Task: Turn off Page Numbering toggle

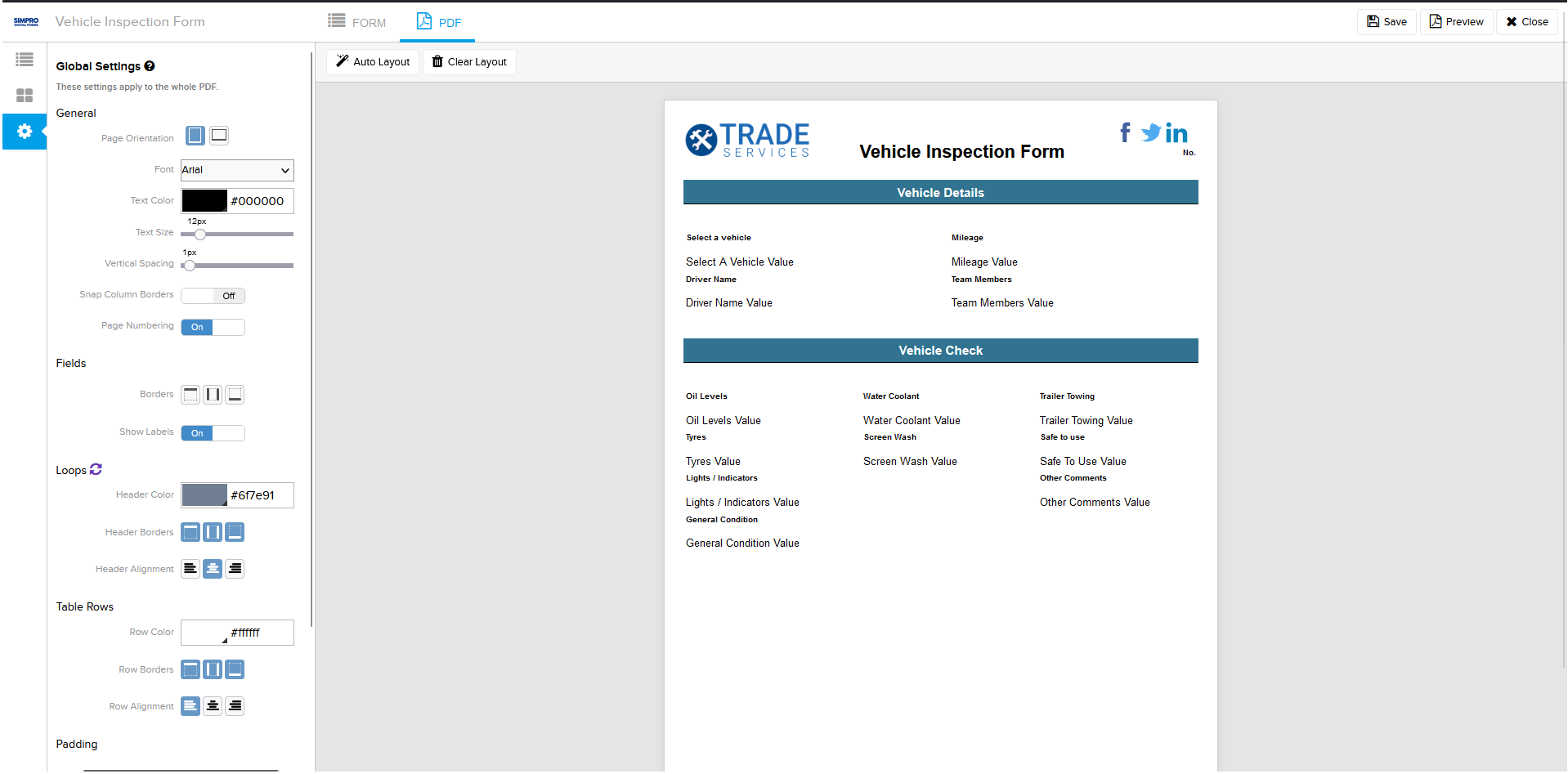Action: [x=213, y=327]
